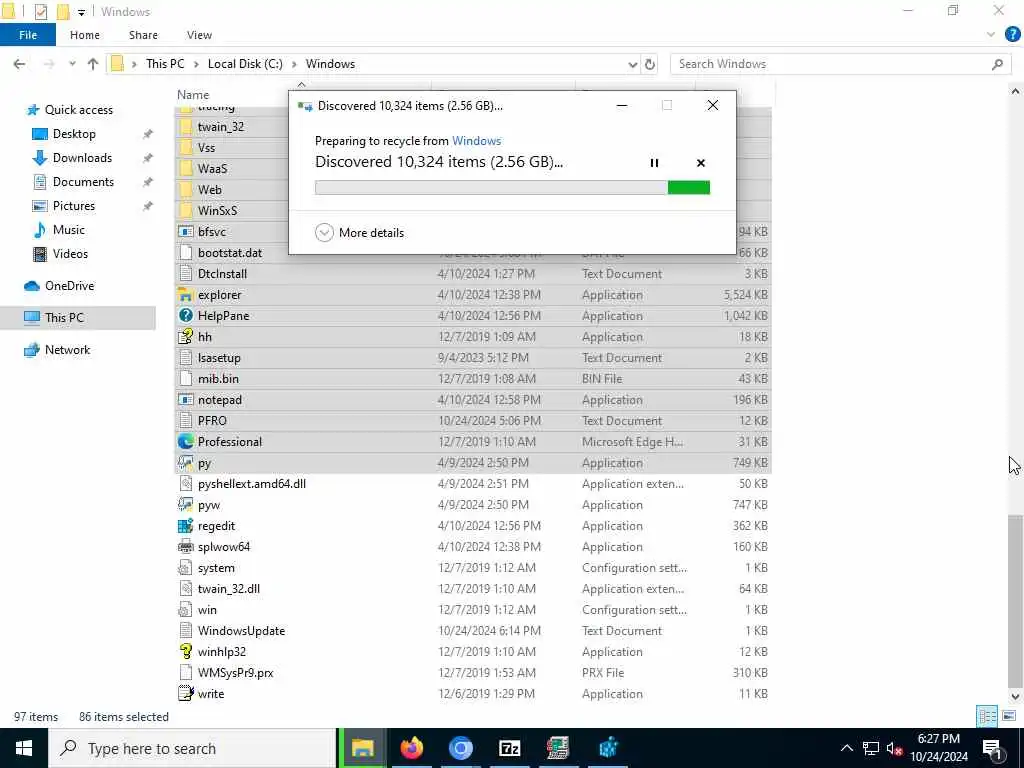Open recent locations dropdown arrow
Viewport: 1024px width, 768px height.
pos(72,64)
